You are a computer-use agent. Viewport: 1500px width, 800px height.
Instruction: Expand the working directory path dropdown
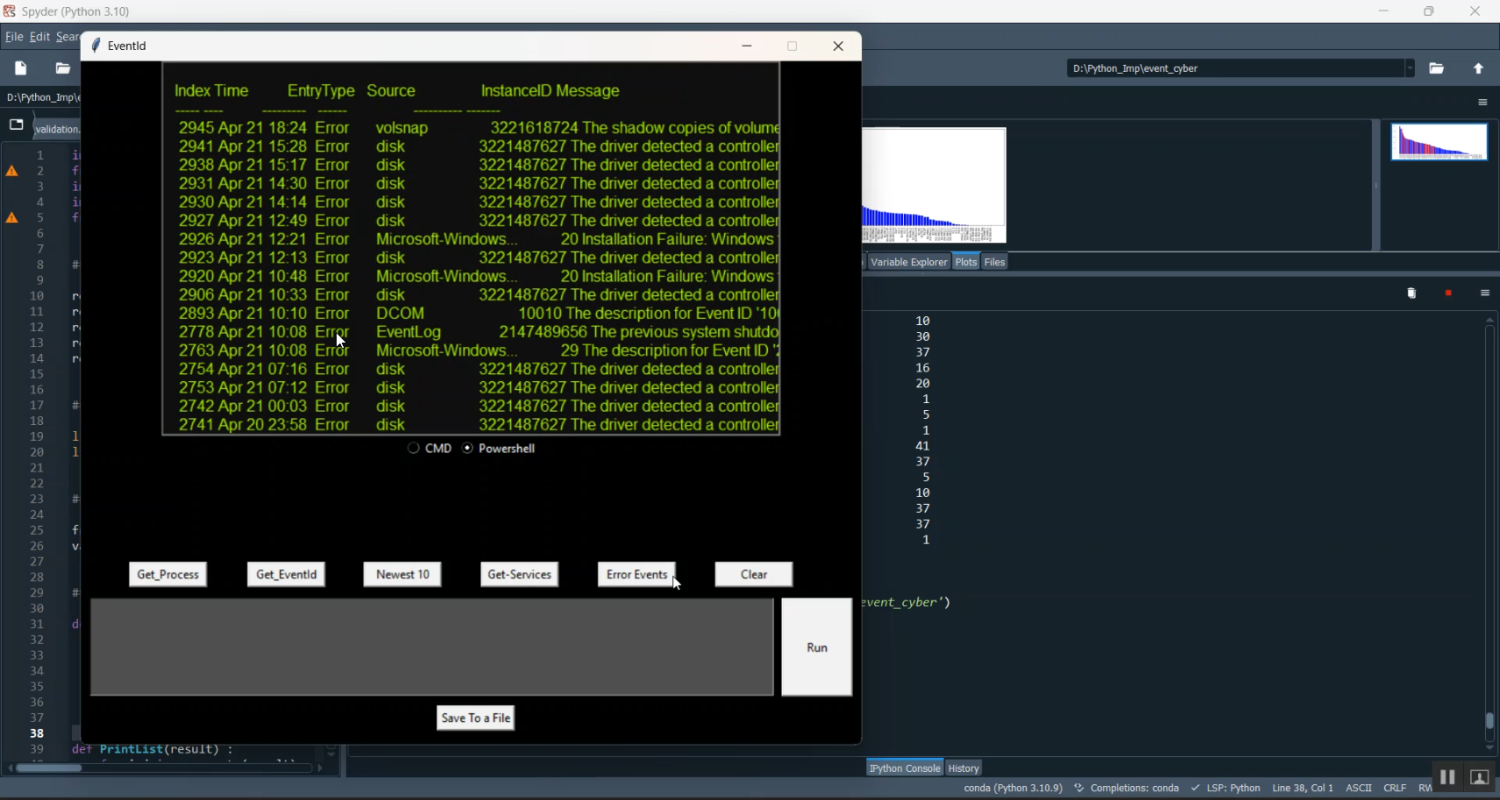click(1410, 68)
